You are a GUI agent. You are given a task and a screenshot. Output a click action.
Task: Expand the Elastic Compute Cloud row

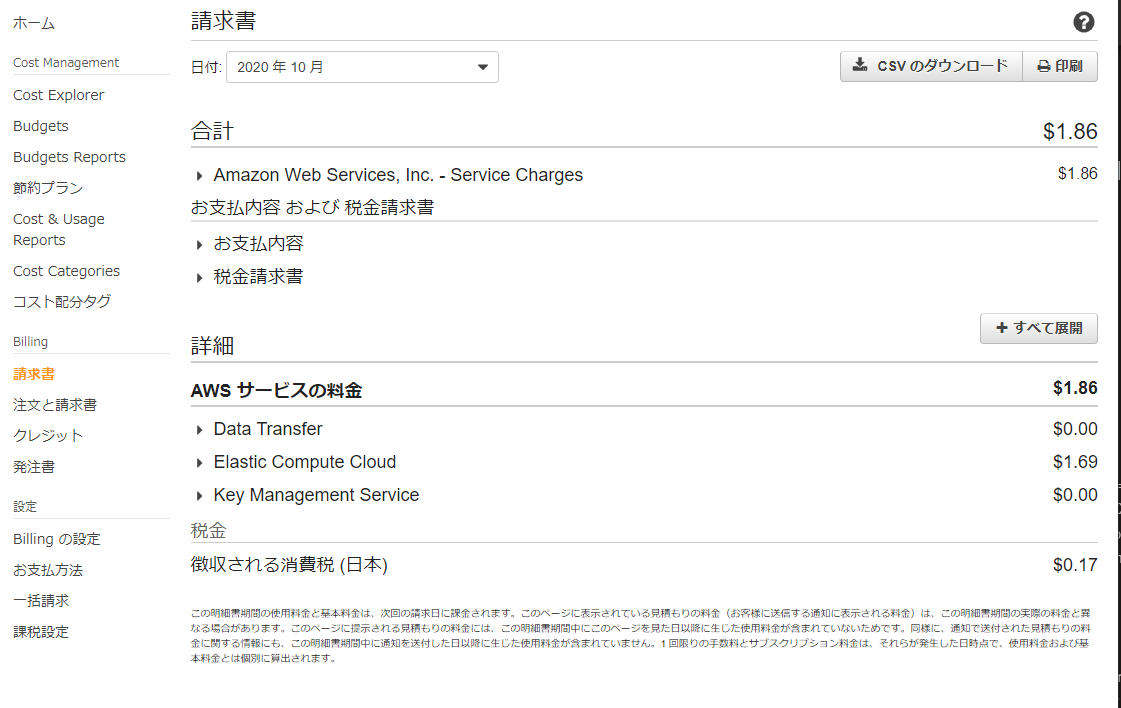pos(296,462)
